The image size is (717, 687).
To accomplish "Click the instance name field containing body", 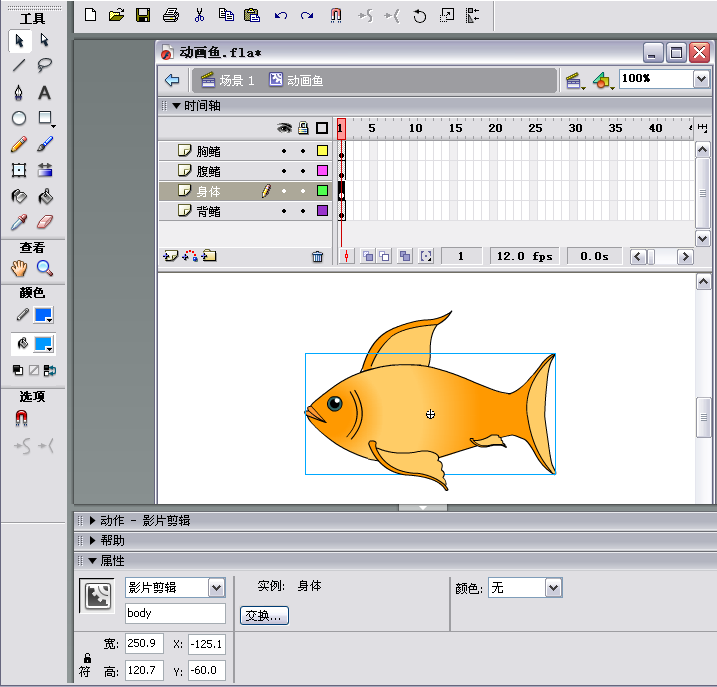I will coord(175,613).
